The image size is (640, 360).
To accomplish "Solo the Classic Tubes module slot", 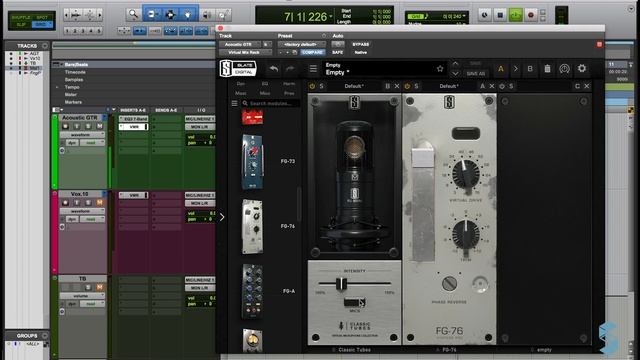I will [322, 86].
